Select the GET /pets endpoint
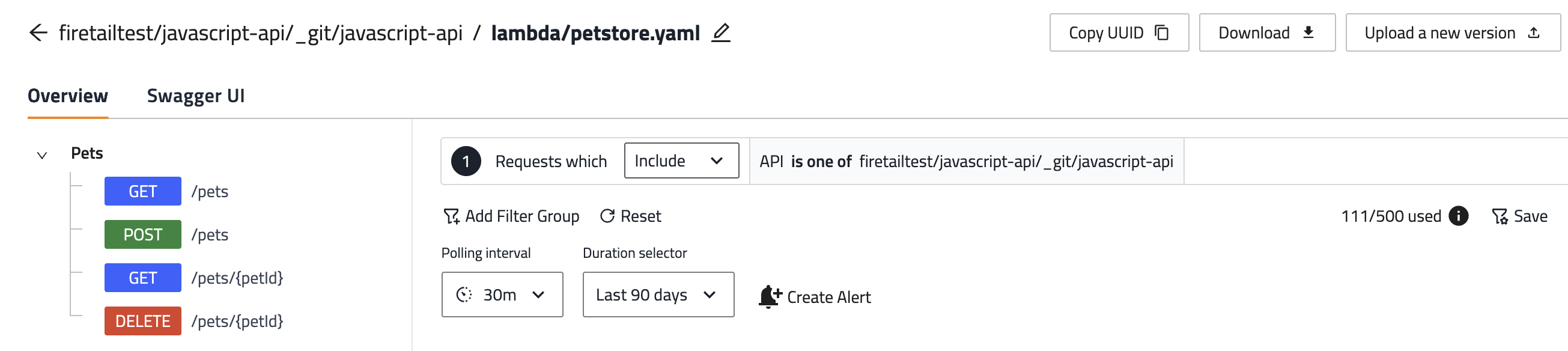Image resolution: width=1568 pixels, height=351 pixels. [143, 191]
